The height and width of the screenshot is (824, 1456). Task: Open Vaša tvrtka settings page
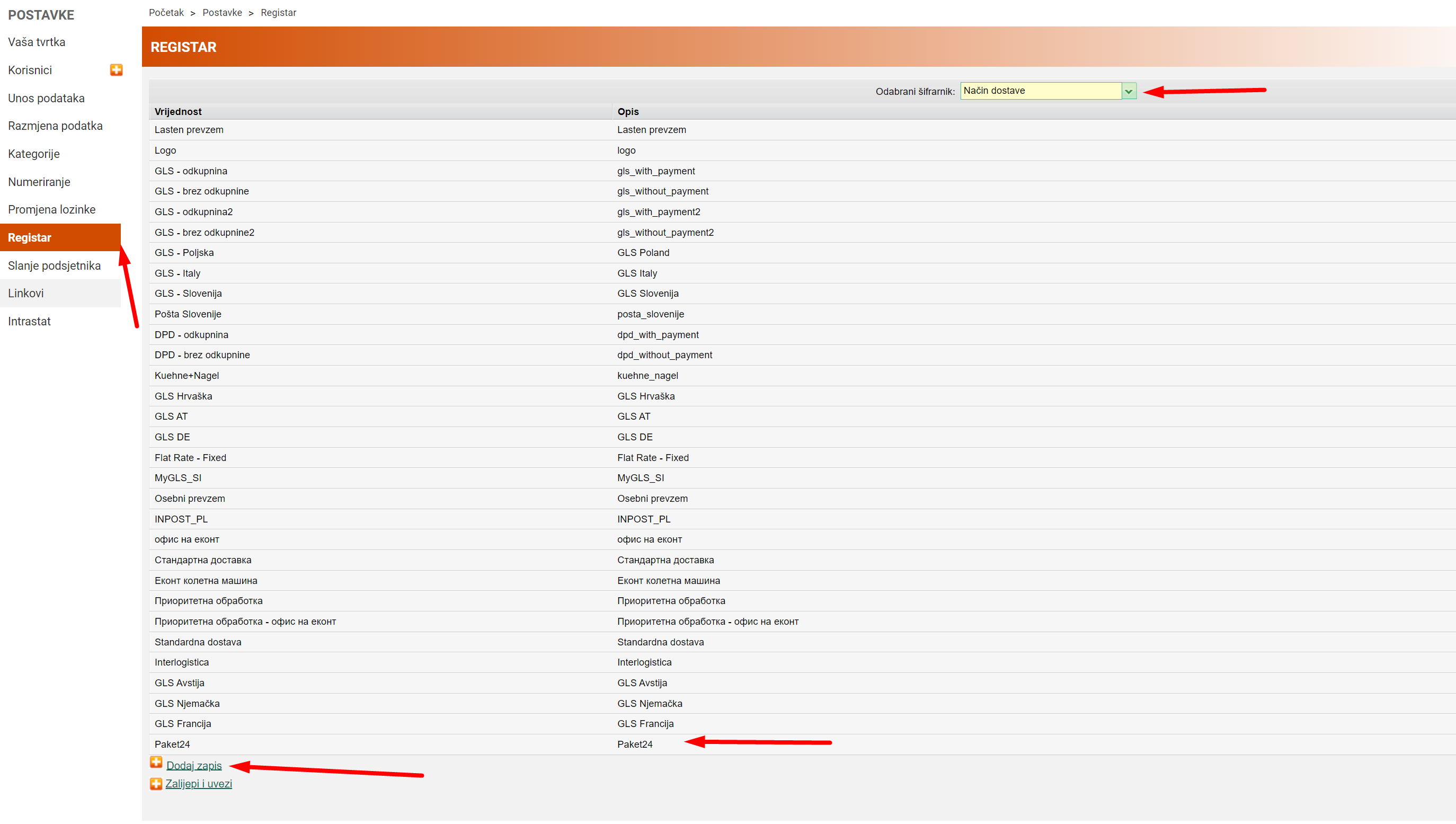click(x=37, y=42)
